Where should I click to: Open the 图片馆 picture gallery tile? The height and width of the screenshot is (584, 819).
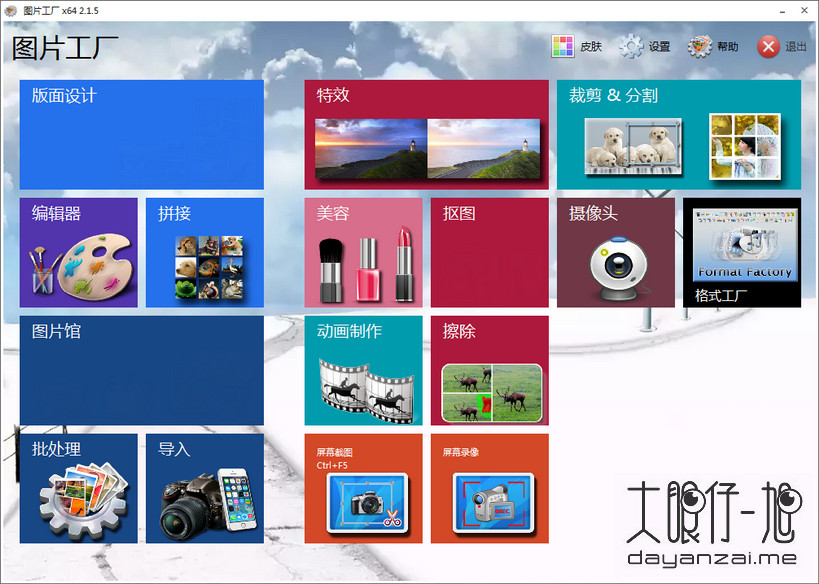coord(142,370)
